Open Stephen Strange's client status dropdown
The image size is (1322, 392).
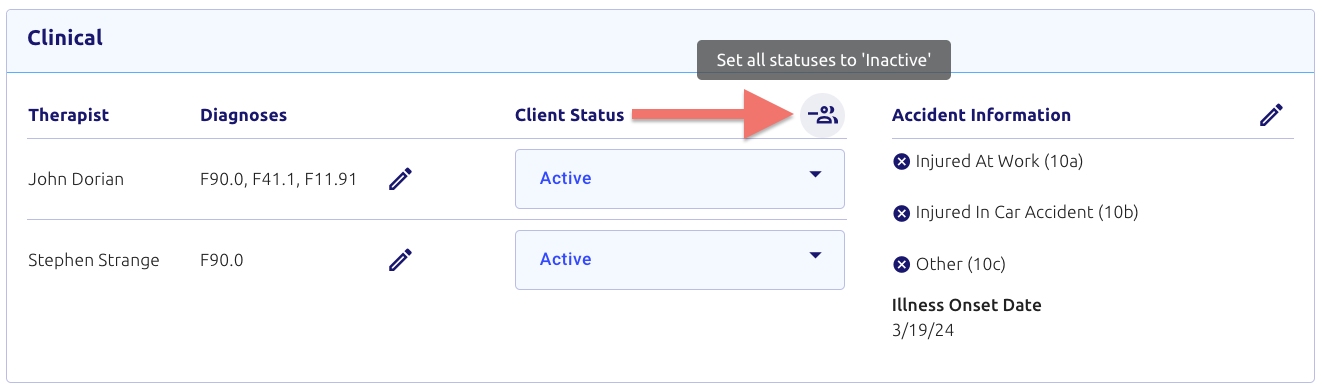click(x=680, y=260)
